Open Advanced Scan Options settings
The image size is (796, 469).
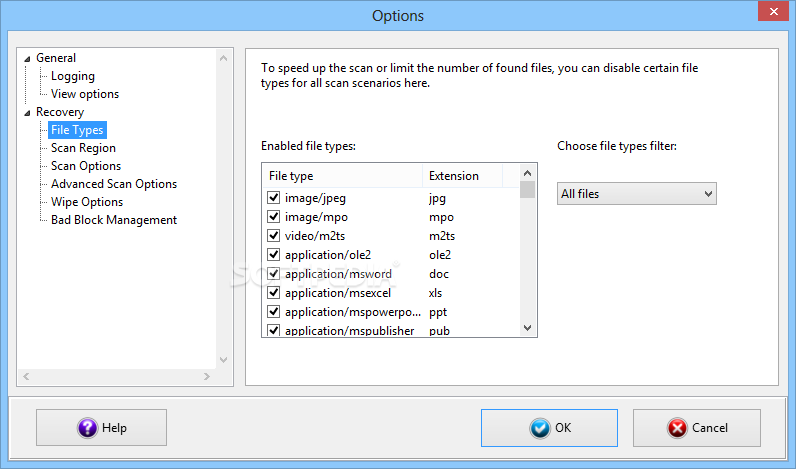pos(114,184)
